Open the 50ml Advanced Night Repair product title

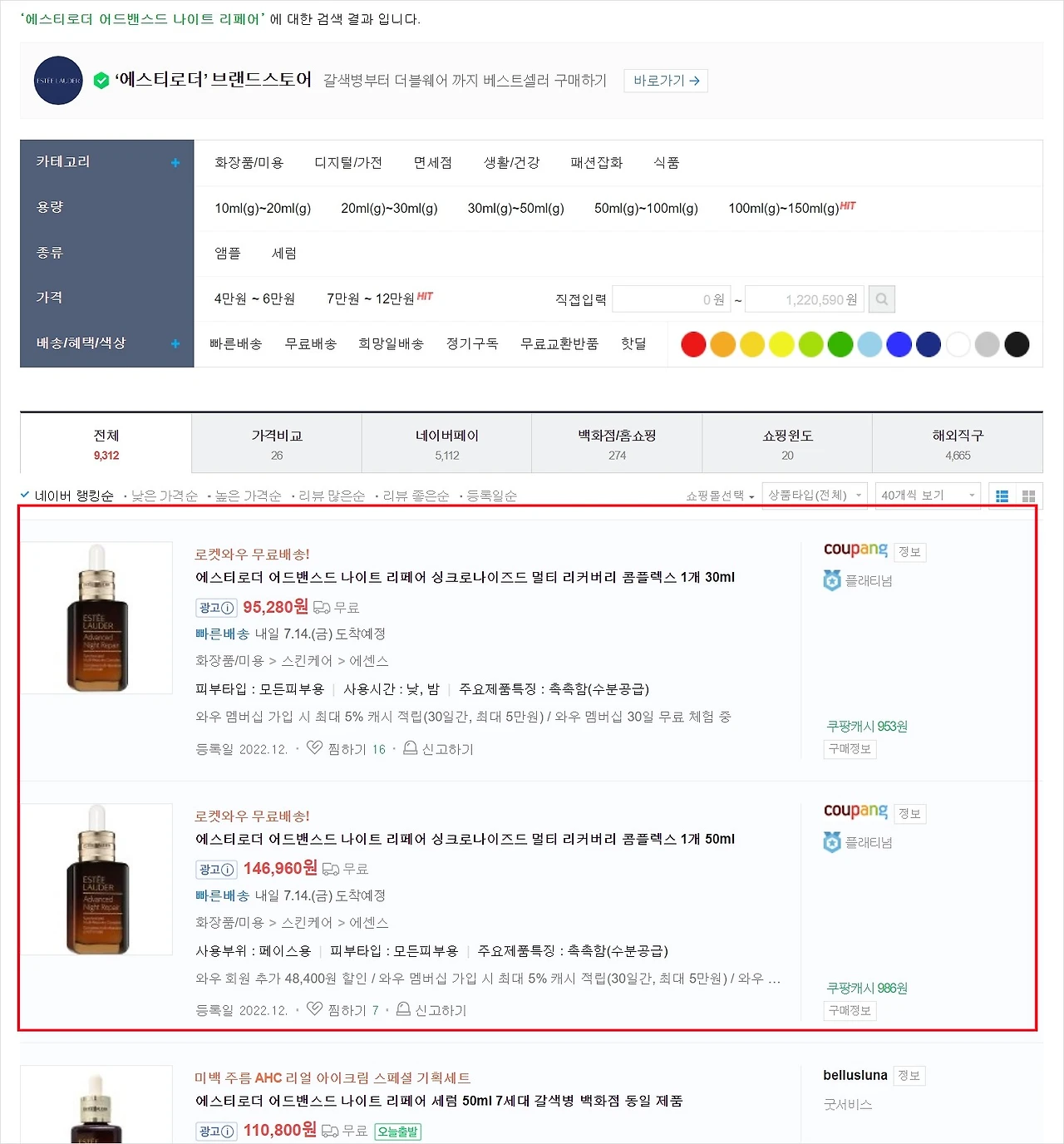[465, 839]
